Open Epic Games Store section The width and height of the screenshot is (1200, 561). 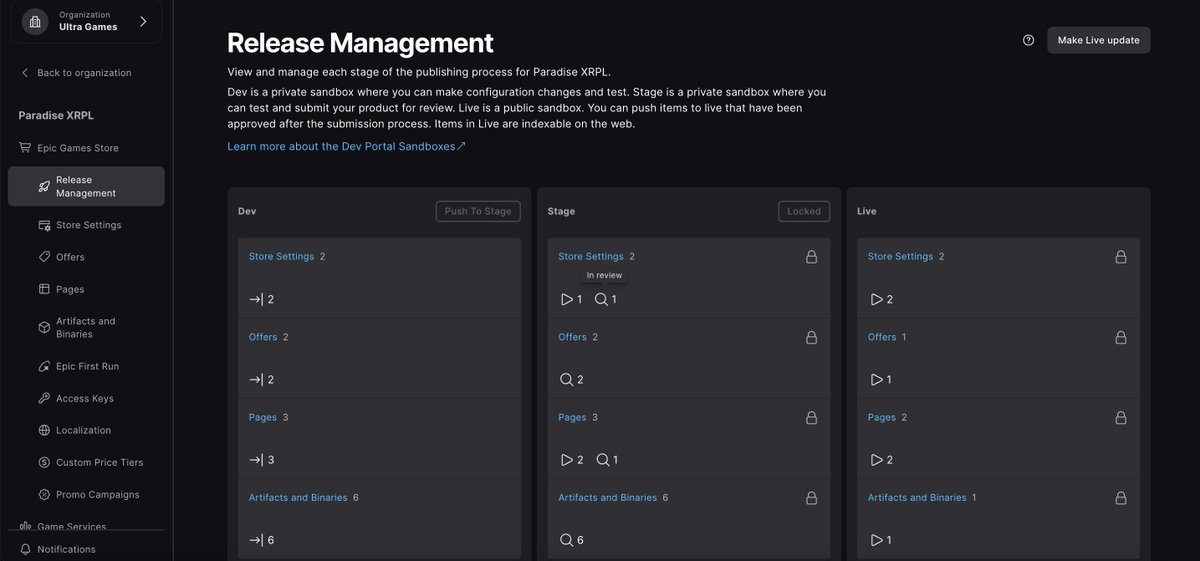tap(77, 148)
